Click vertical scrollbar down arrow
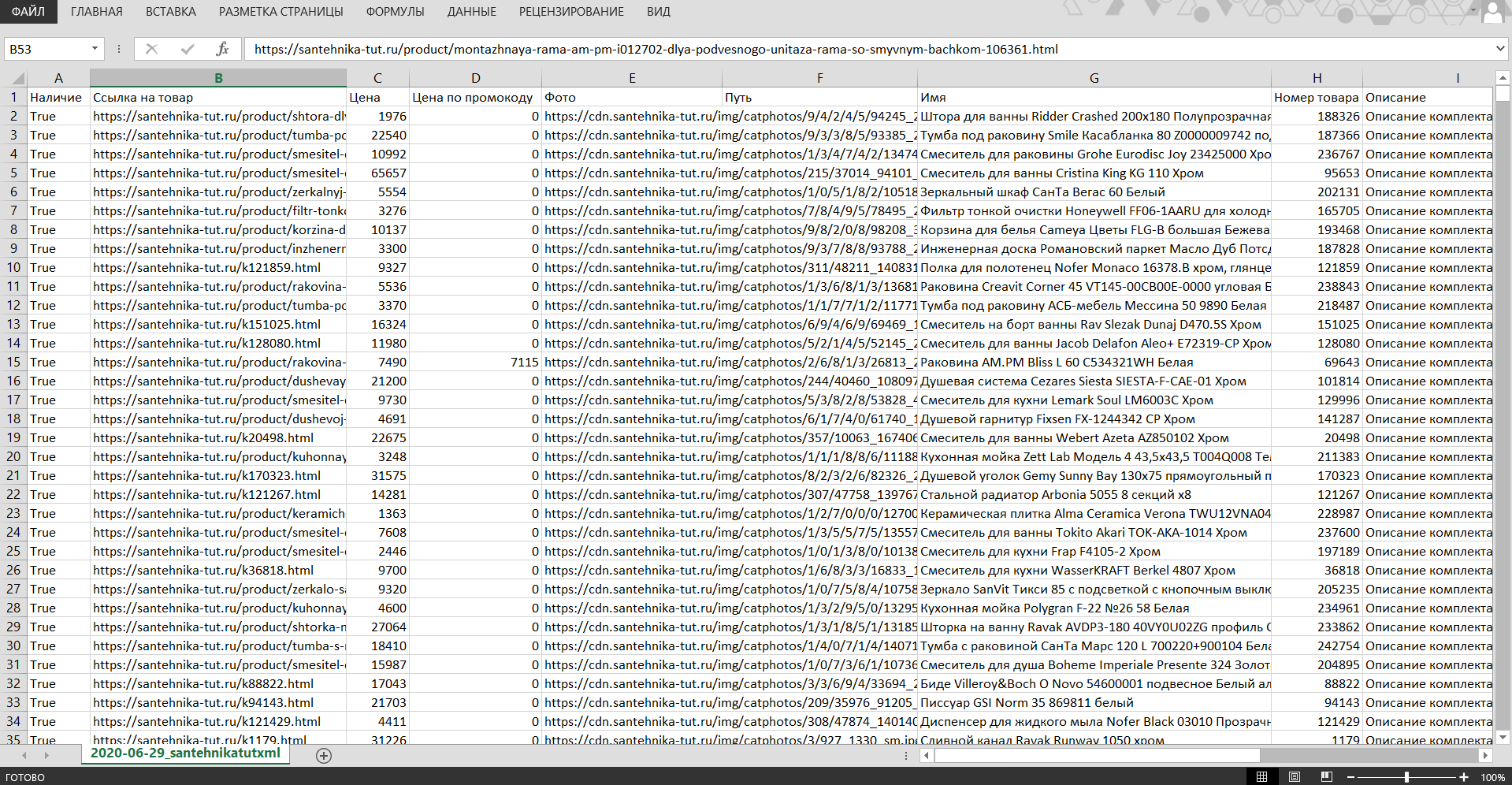The image size is (1512, 785). pyautogui.click(x=1503, y=738)
